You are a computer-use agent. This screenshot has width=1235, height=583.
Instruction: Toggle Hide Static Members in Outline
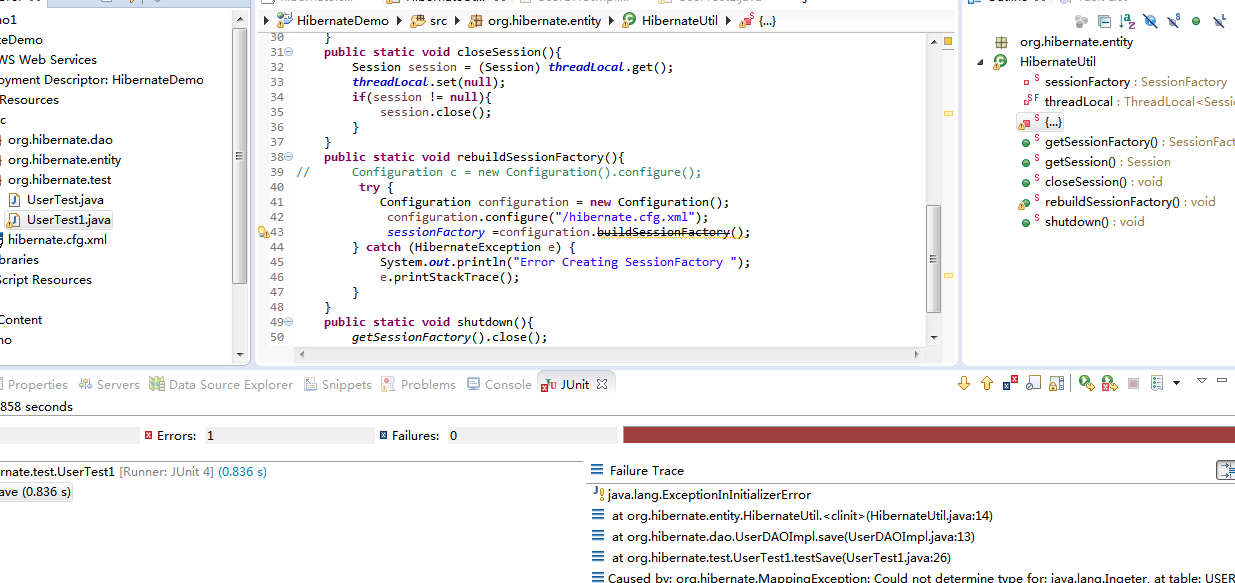[1173, 21]
